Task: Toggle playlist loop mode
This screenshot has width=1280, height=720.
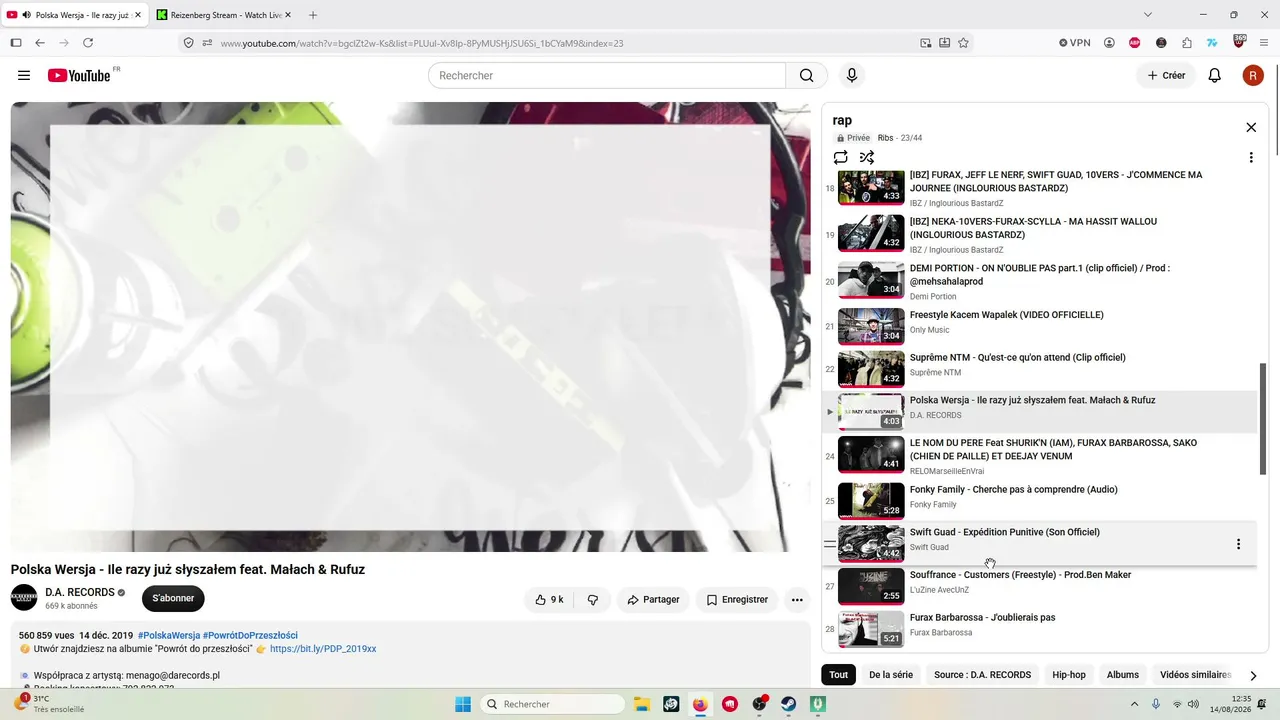Action: click(x=841, y=157)
